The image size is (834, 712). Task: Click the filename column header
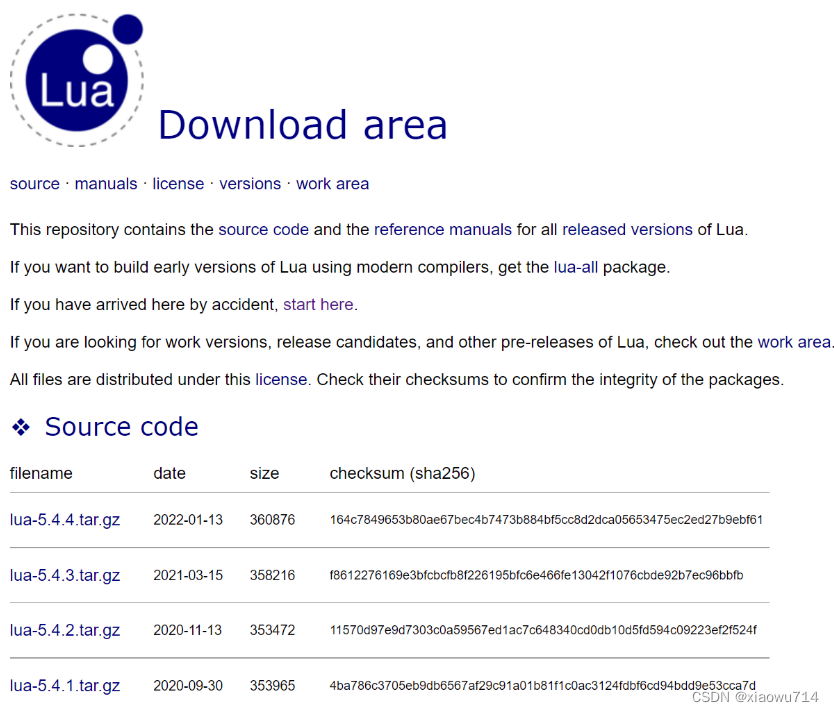point(41,473)
